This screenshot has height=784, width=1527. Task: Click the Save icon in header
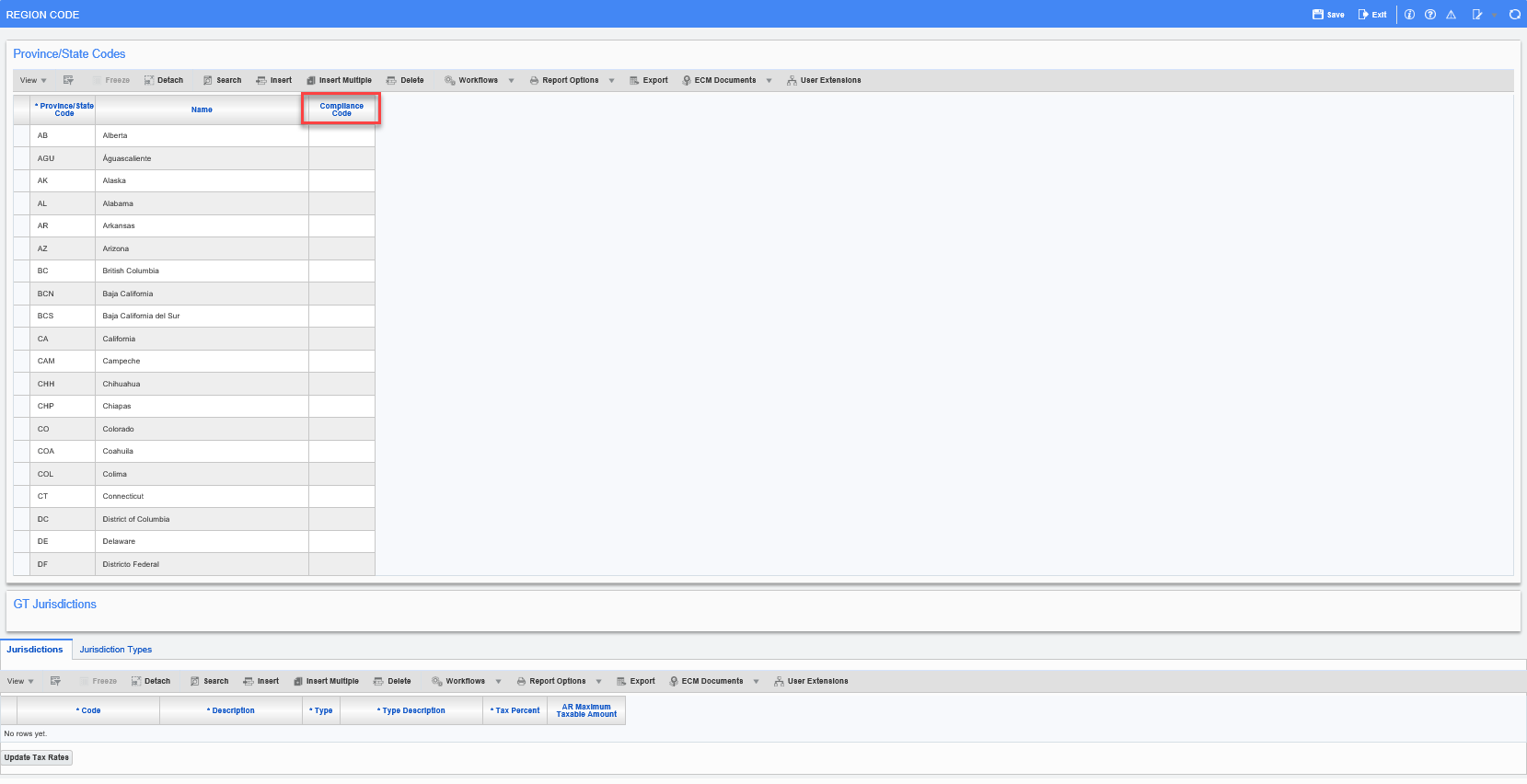[x=1328, y=15]
